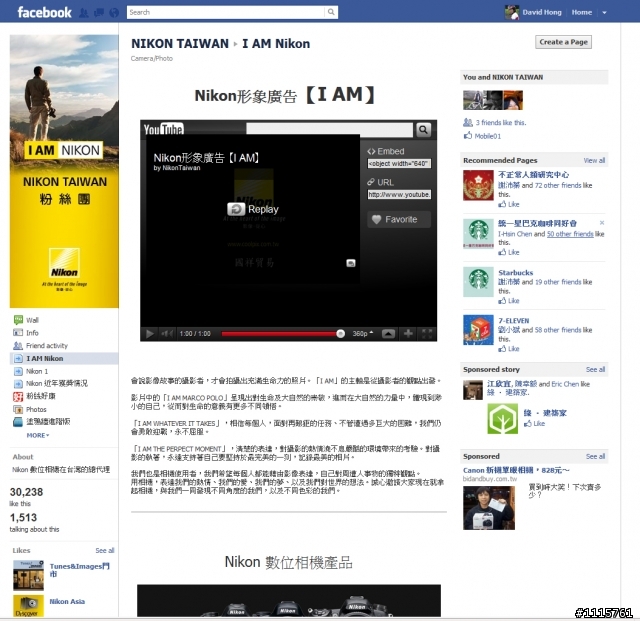This screenshot has height=621, width=640.
Task: Click the video progress slider handle
Action: pos(340,334)
